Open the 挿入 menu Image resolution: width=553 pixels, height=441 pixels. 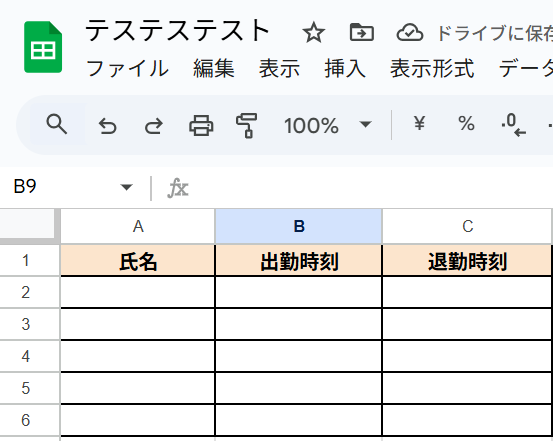pyautogui.click(x=345, y=68)
